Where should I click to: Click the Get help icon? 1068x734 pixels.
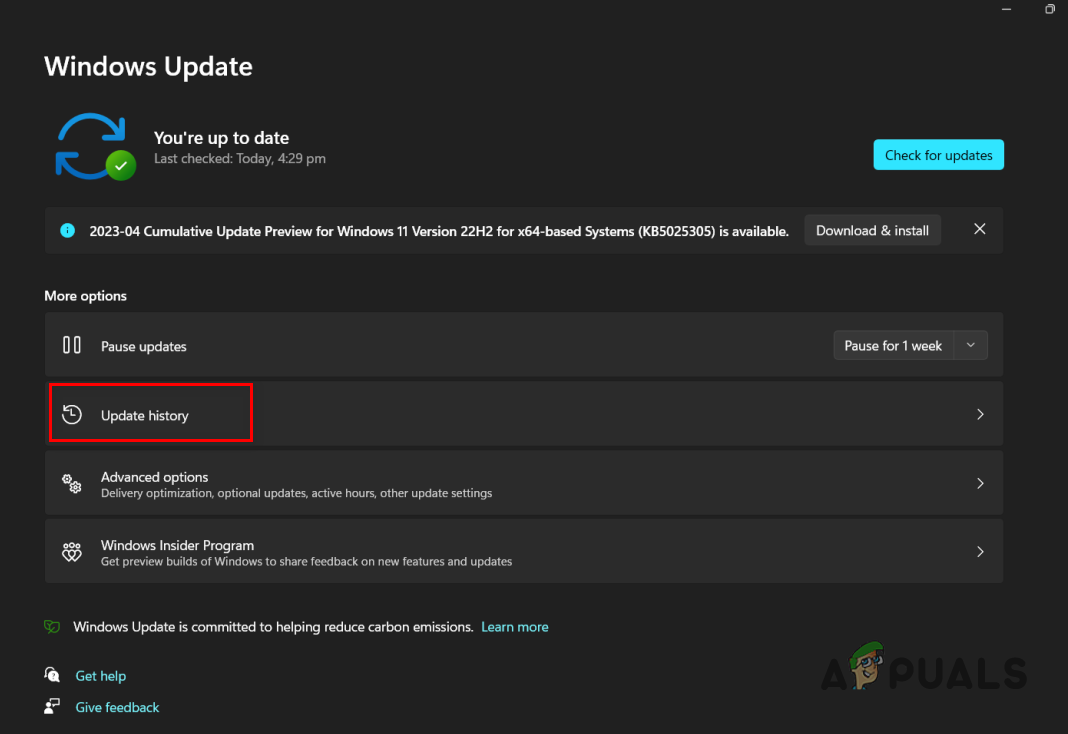pyautogui.click(x=52, y=675)
